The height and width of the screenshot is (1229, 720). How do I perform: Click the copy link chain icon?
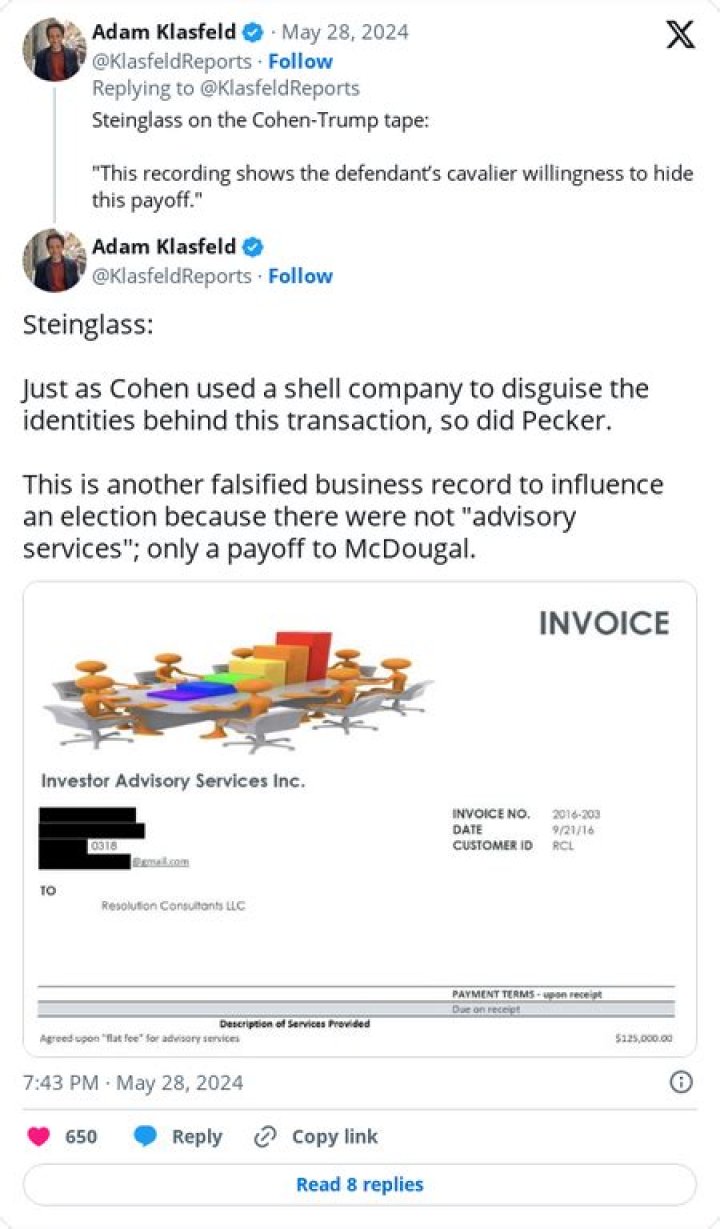pos(265,1137)
